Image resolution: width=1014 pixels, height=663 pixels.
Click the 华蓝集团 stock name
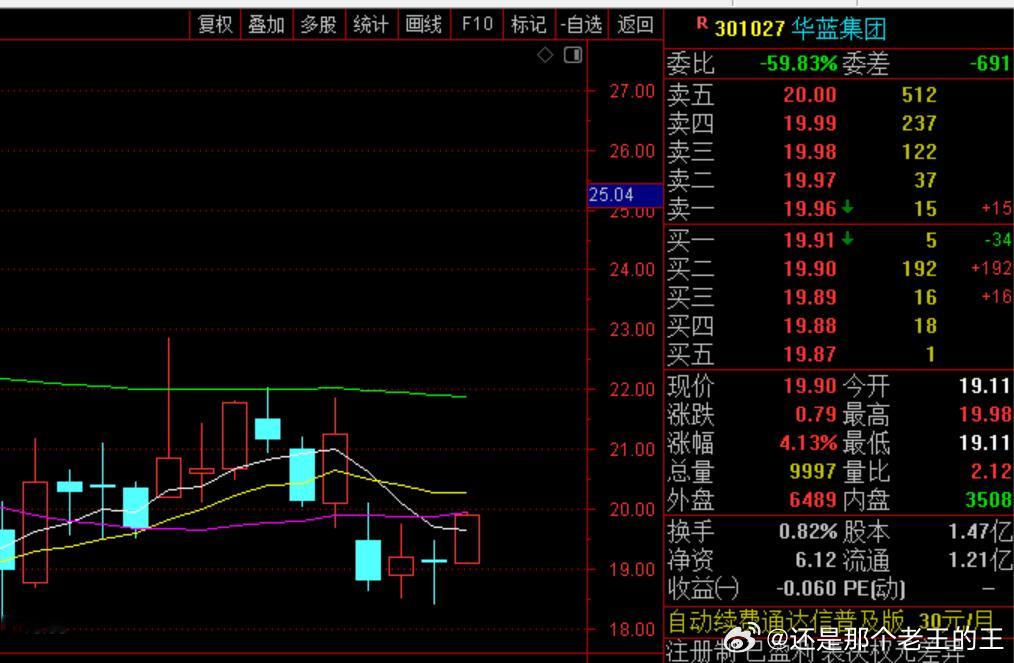[x=839, y=28]
